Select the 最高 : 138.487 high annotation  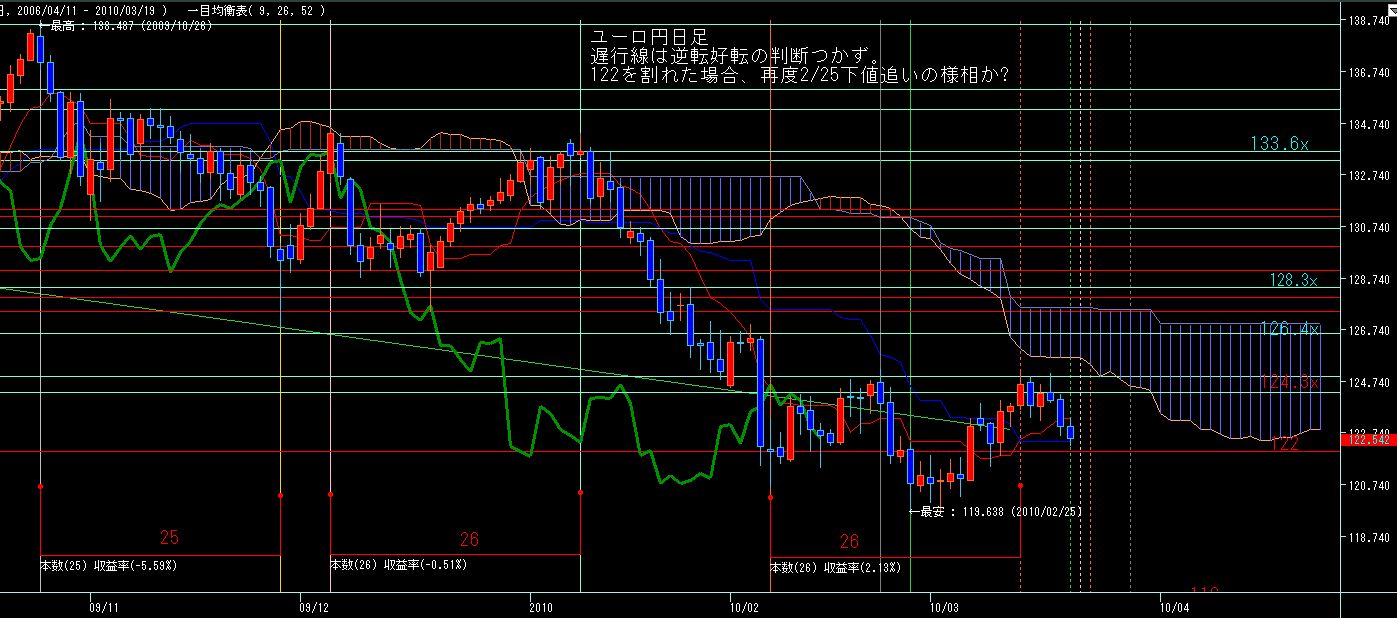tap(125, 26)
